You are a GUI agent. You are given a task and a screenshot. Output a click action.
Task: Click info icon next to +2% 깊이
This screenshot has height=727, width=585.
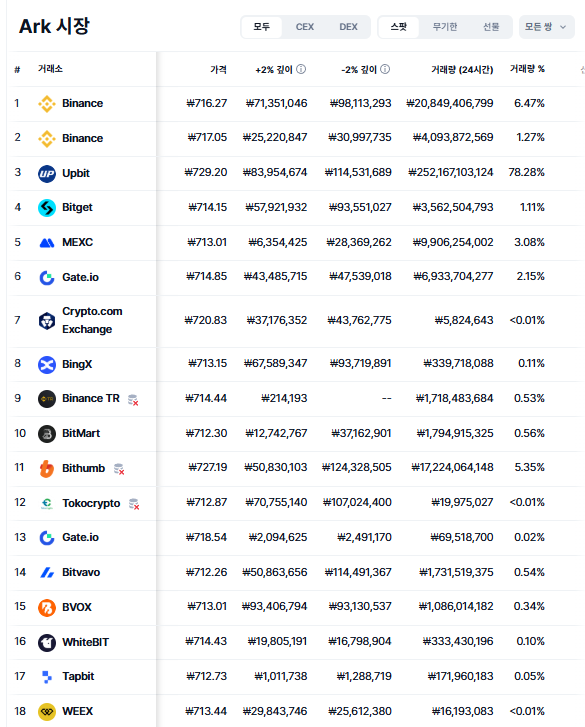[301, 69]
